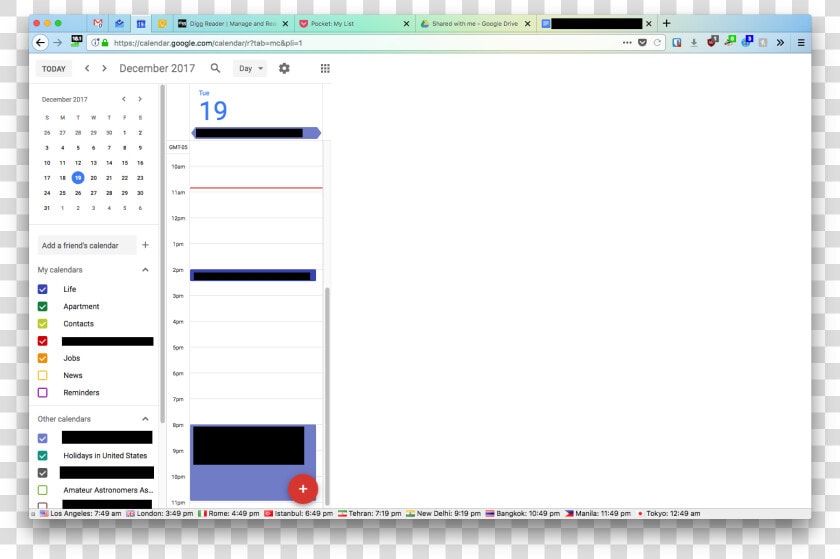840x559 pixels.
Task: Go back to the previous page
Action: tap(40, 43)
